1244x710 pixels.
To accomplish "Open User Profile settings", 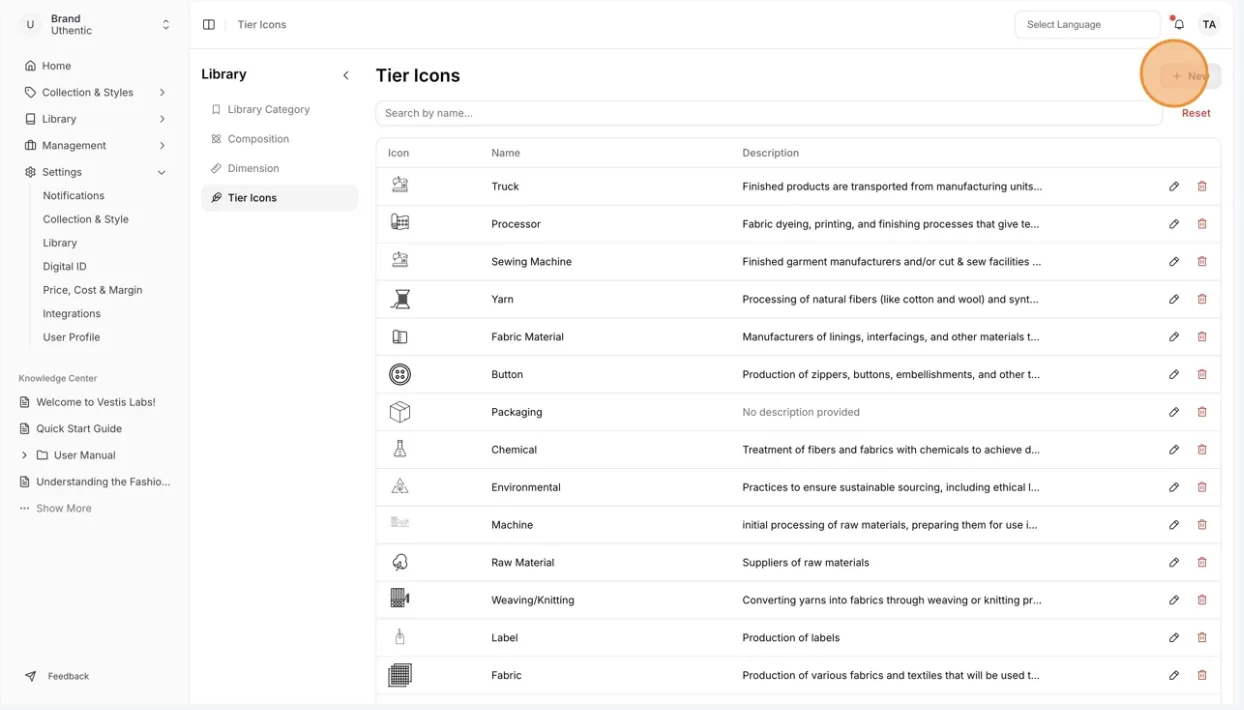I will coord(71,337).
